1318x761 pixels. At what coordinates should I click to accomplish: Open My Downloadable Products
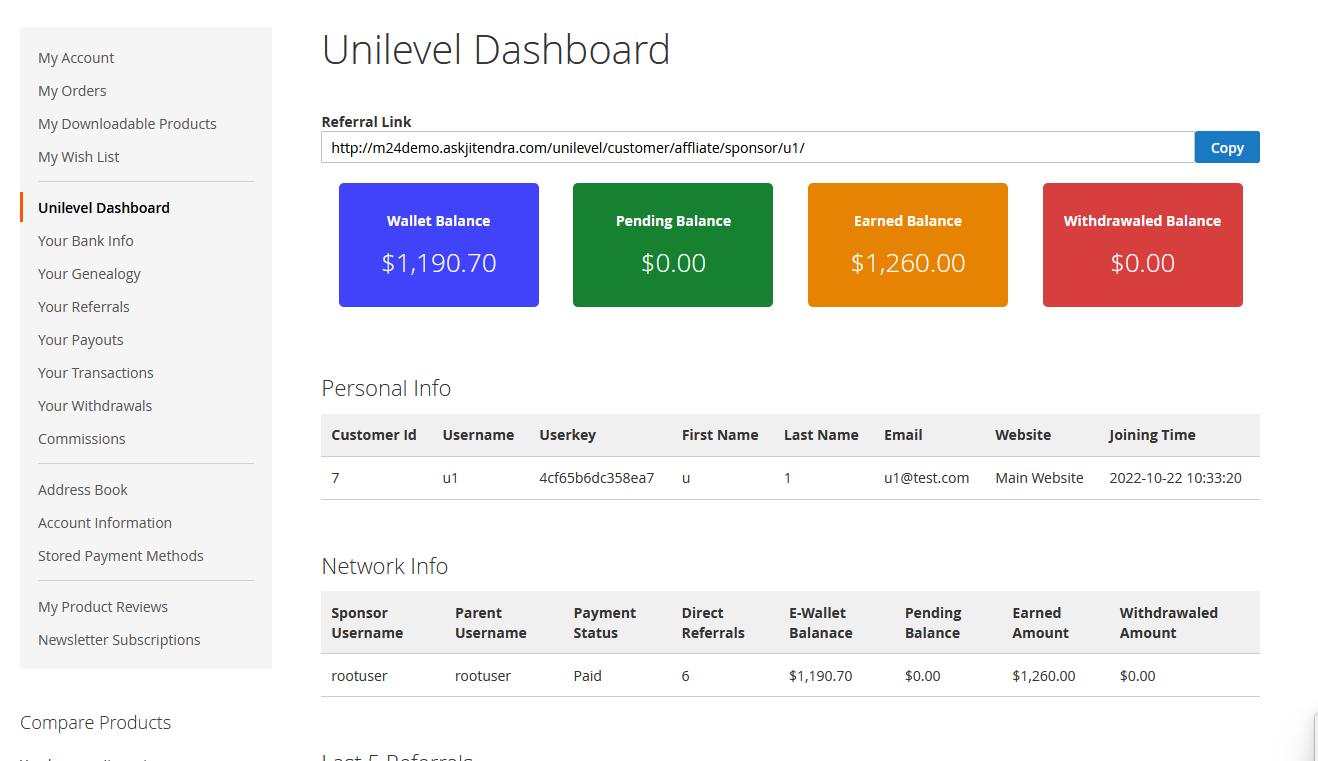point(127,124)
